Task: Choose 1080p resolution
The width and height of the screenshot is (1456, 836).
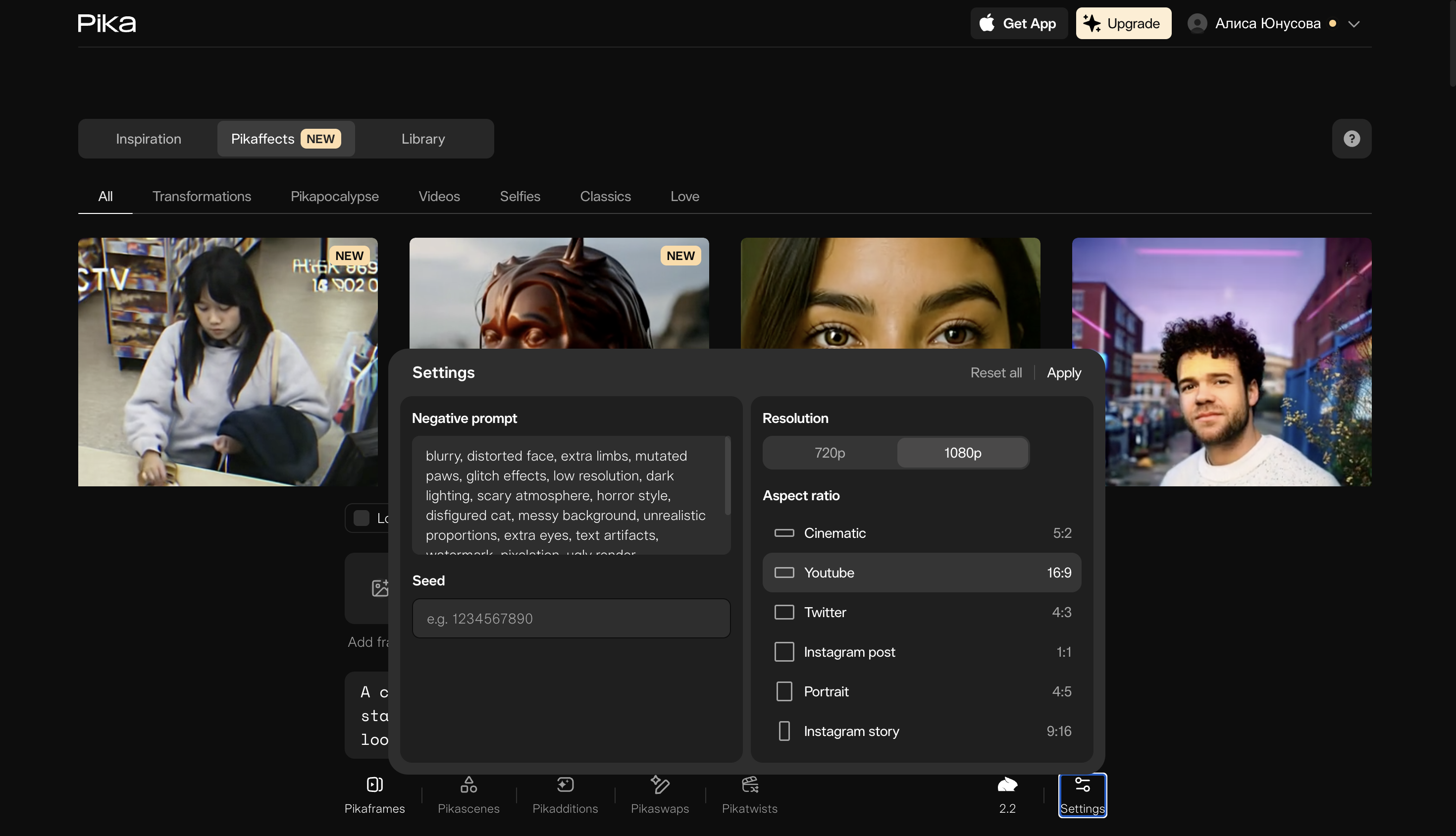Action: (963, 453)
